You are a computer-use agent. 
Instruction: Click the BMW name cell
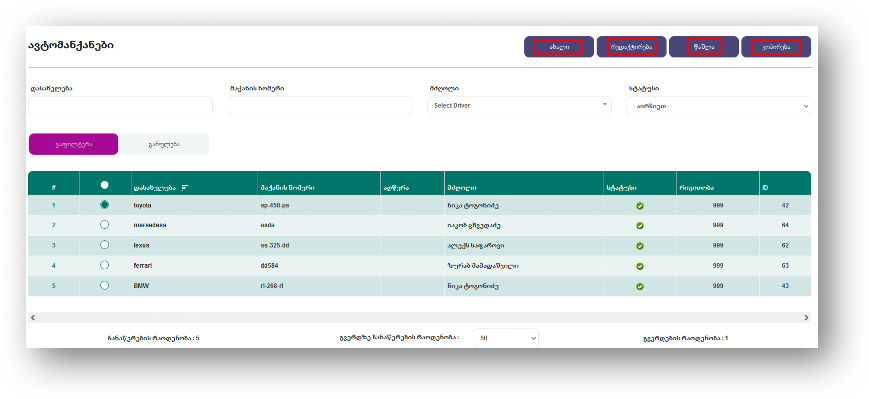tap(194, 286)
